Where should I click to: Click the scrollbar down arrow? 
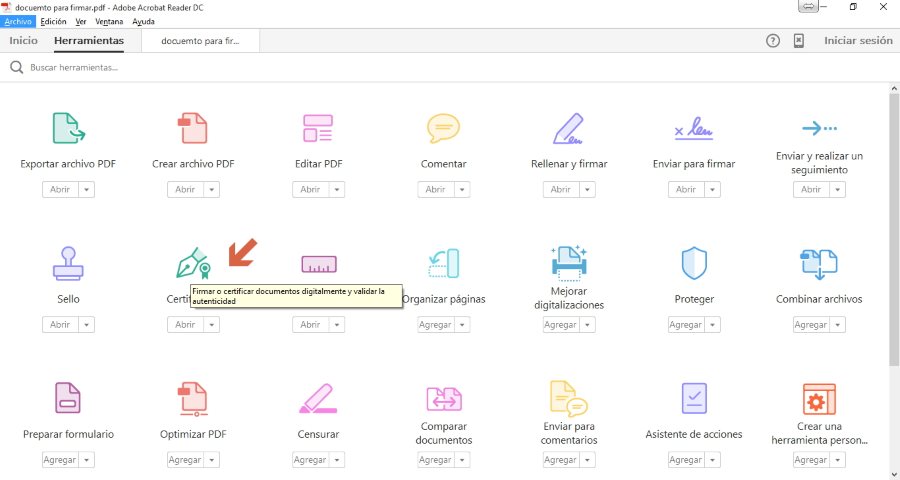894,474
